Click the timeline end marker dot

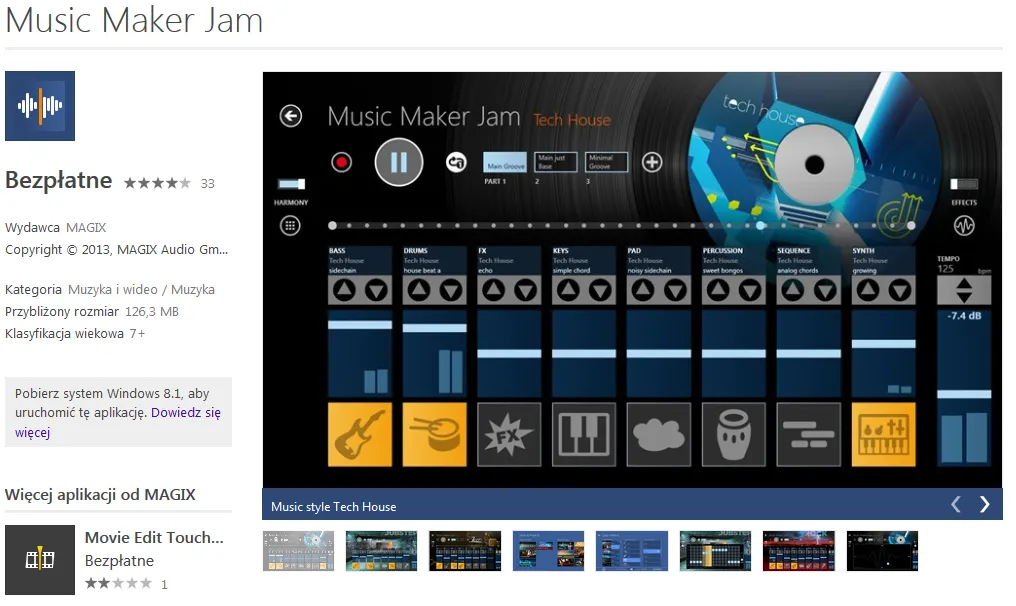911,226
